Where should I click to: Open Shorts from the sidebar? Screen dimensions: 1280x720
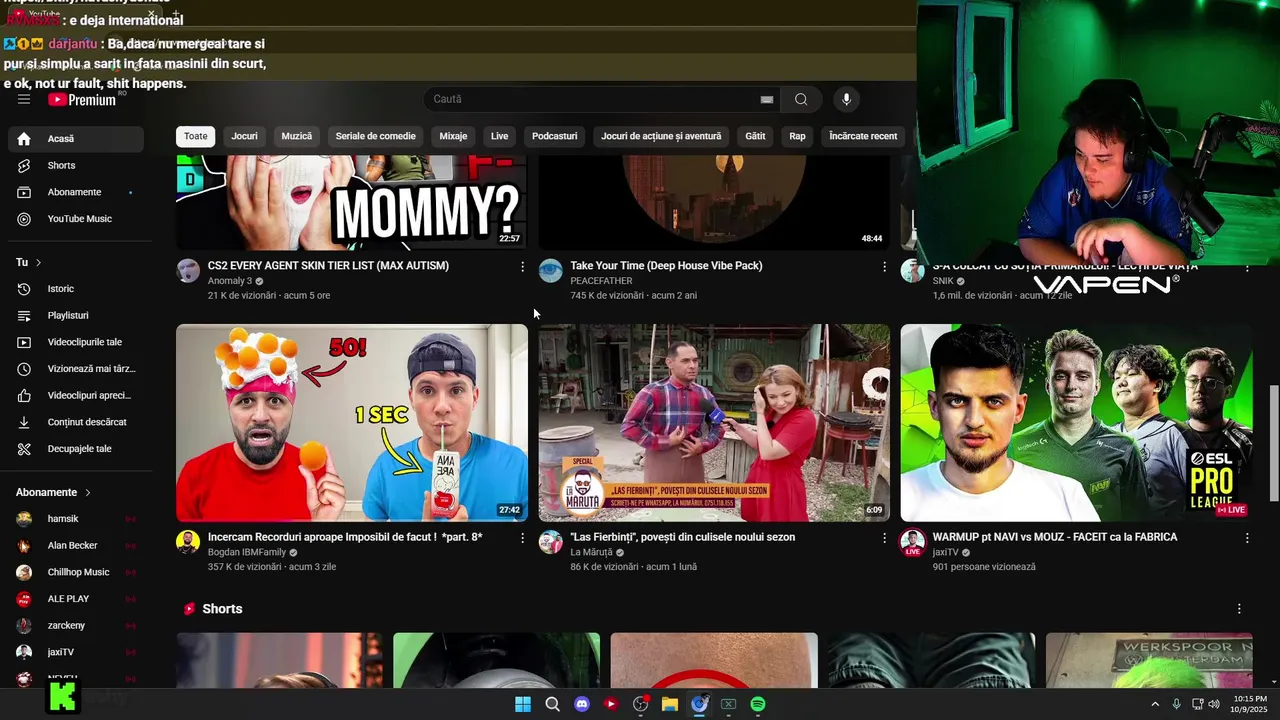pos(76,165)
